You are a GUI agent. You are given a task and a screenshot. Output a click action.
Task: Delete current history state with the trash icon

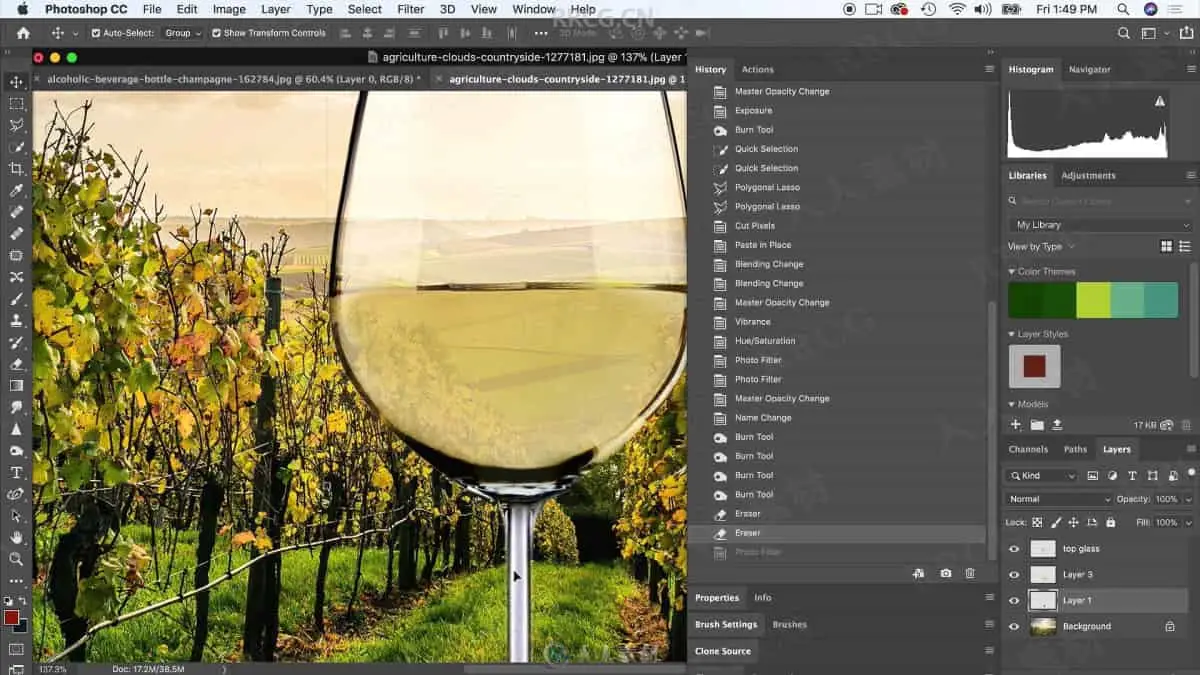[x=969, y=573]
